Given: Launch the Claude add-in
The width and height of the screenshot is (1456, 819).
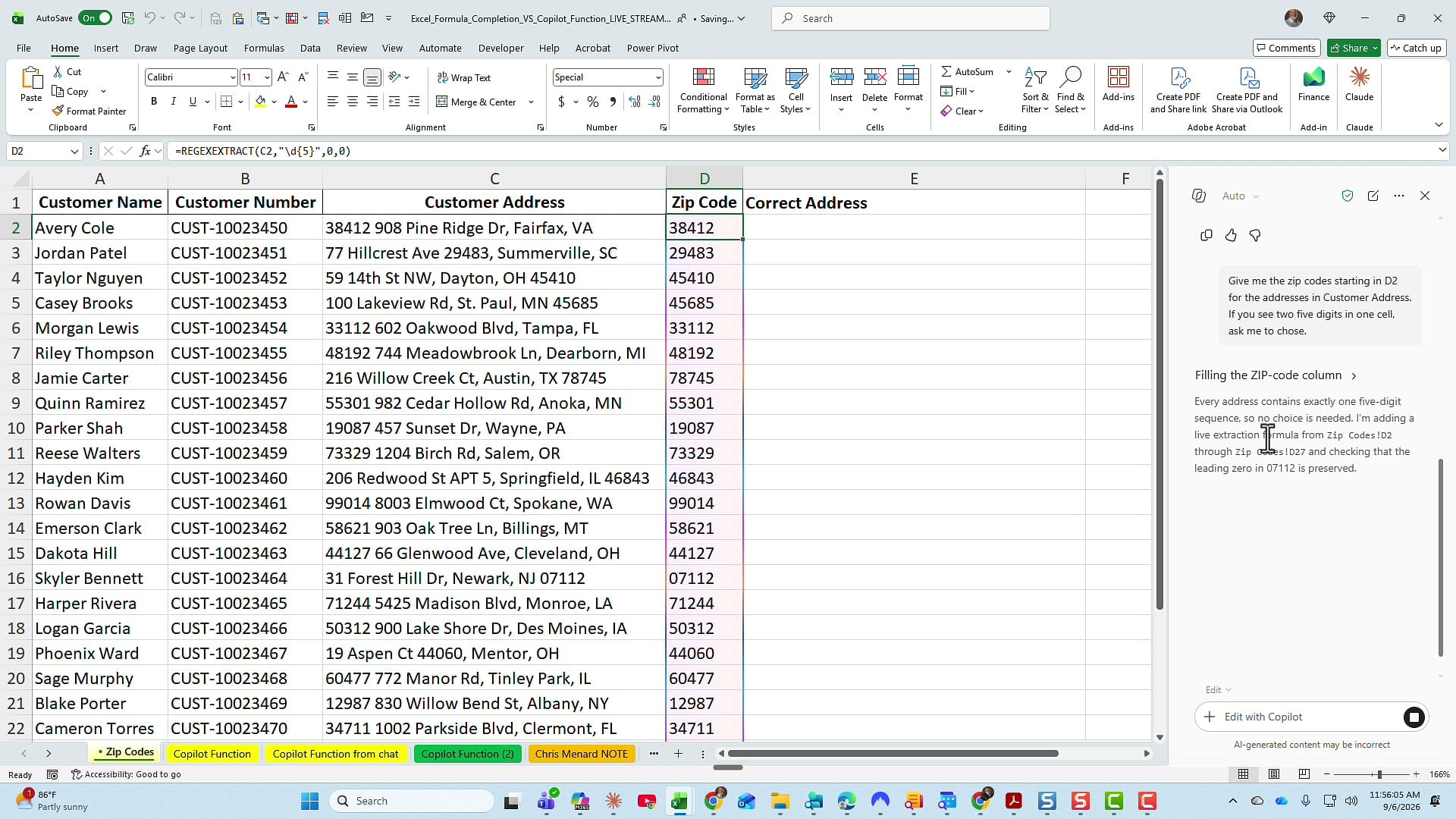Looking at the screenshot, I should [x=1359, y=84].
